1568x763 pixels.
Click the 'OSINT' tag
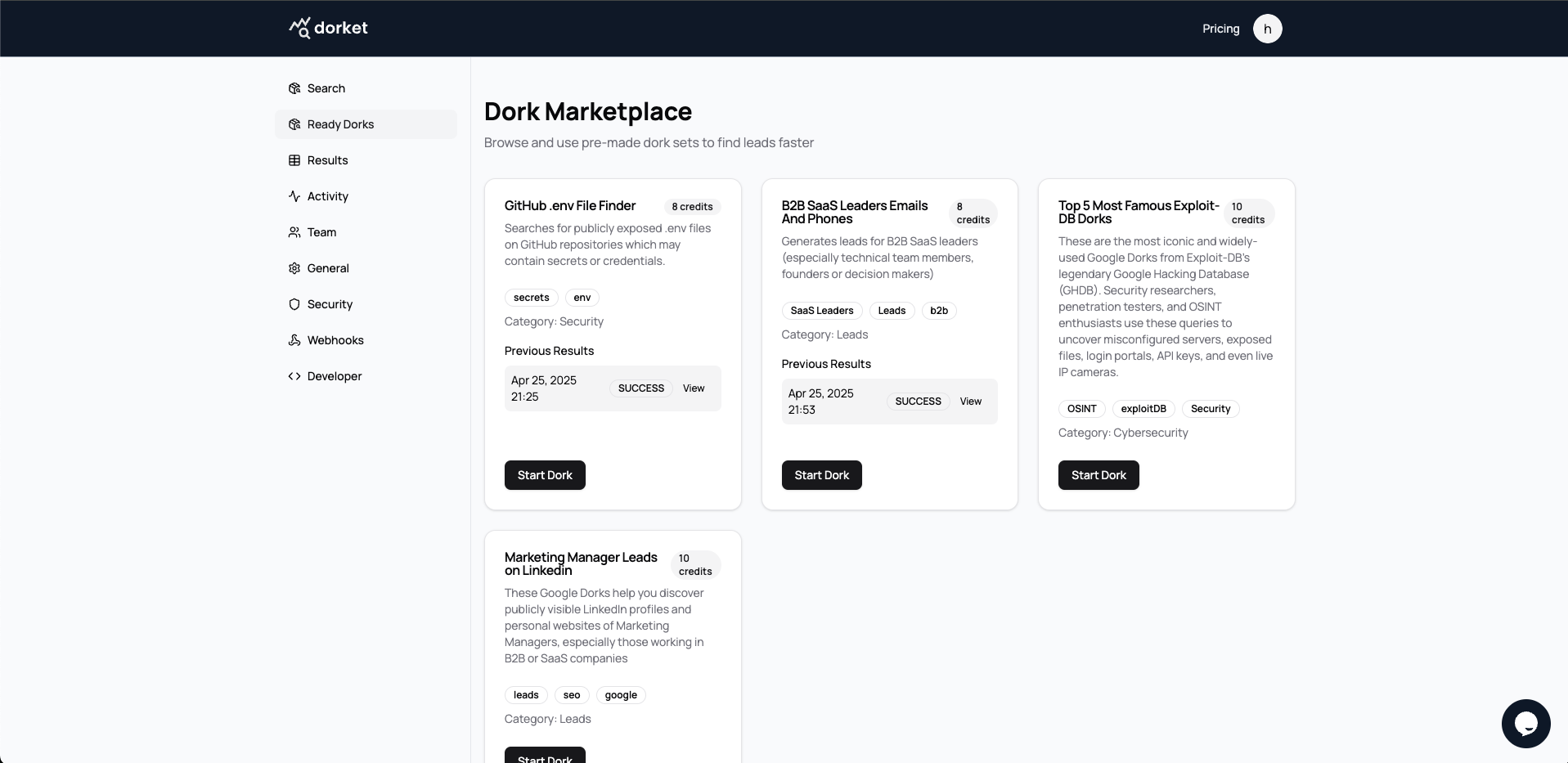click(x=1082, y=409)
